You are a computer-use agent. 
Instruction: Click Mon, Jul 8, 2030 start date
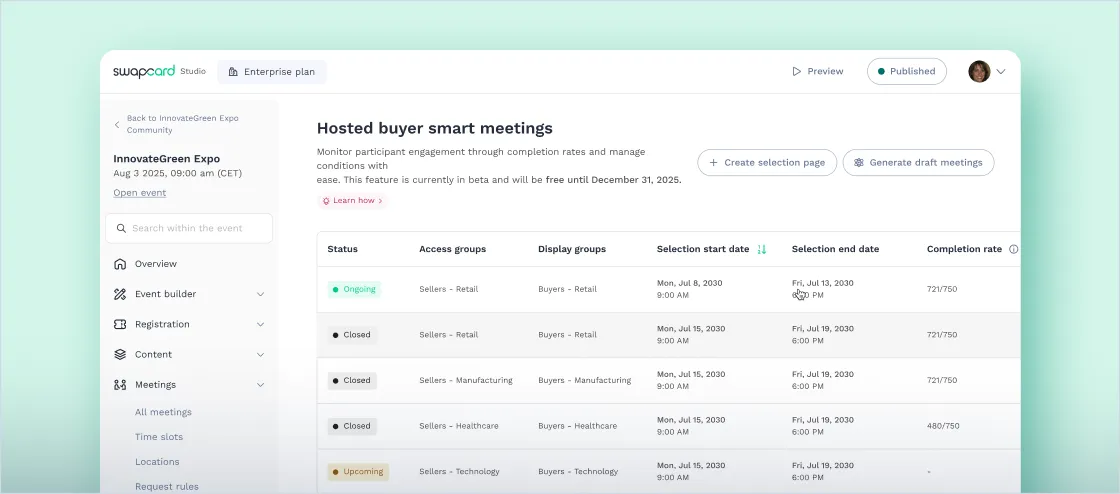(x=689, y=283)
